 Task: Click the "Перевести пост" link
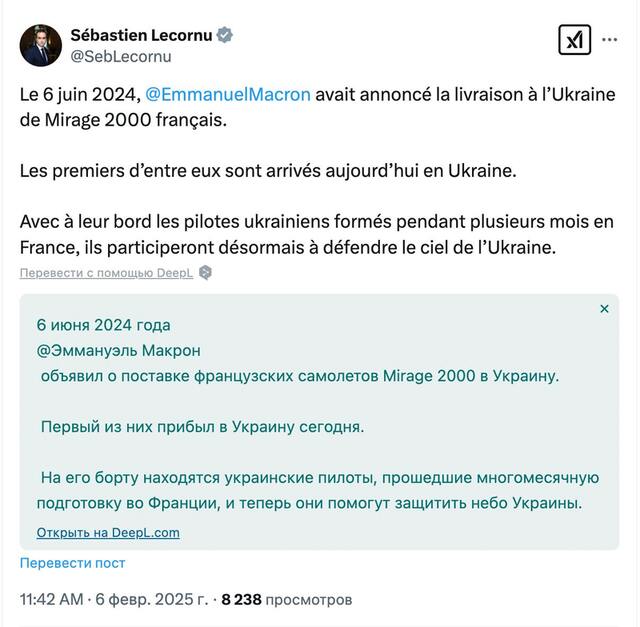tap(72, 563)
